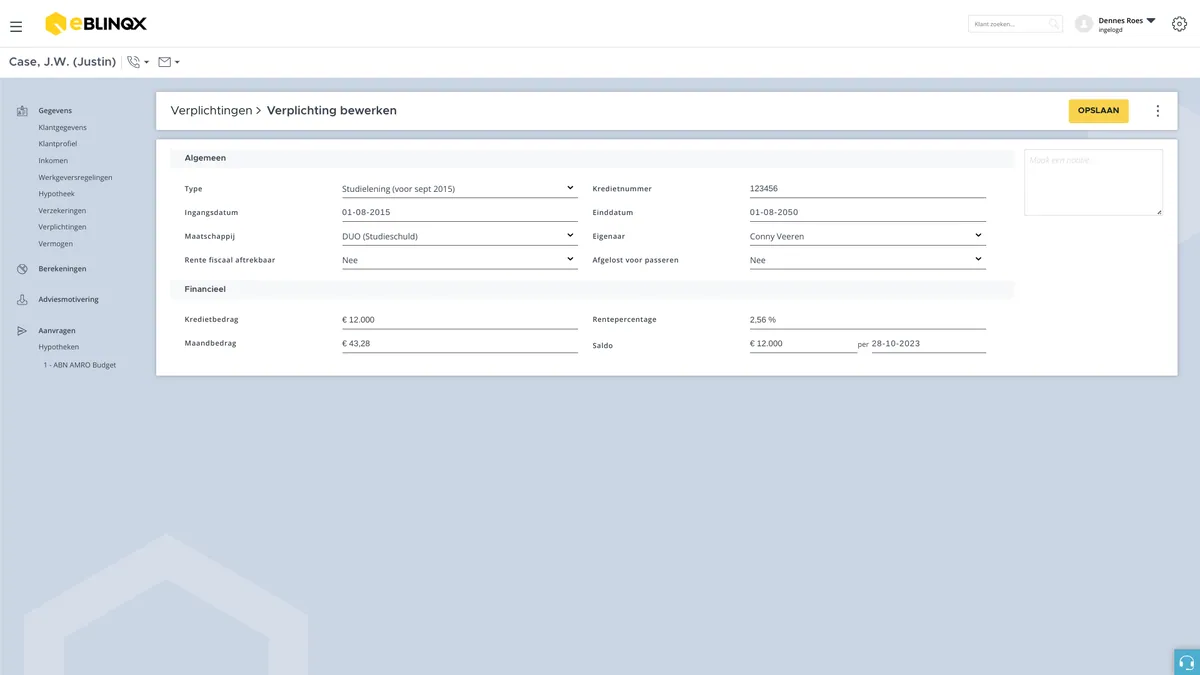
Task: Open the Type dropdown
Action: coord(460,188)
